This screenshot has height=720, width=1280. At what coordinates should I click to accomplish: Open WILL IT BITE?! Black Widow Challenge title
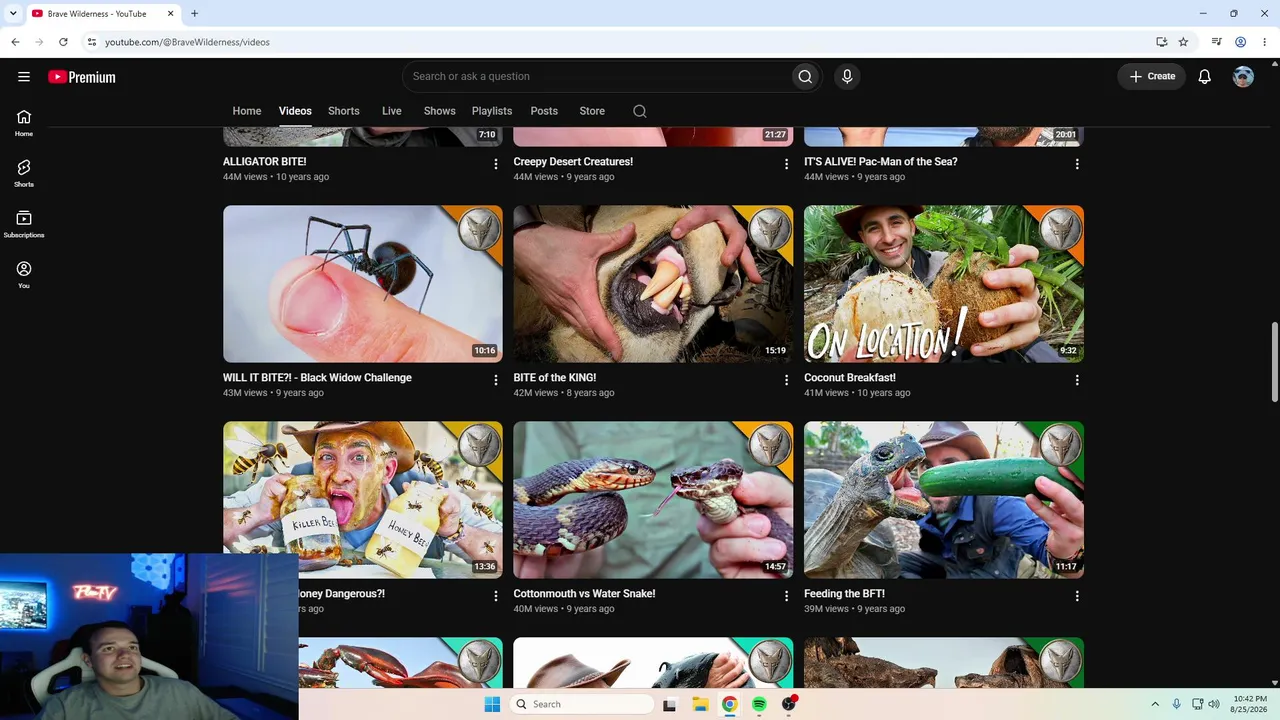[317, 378]
